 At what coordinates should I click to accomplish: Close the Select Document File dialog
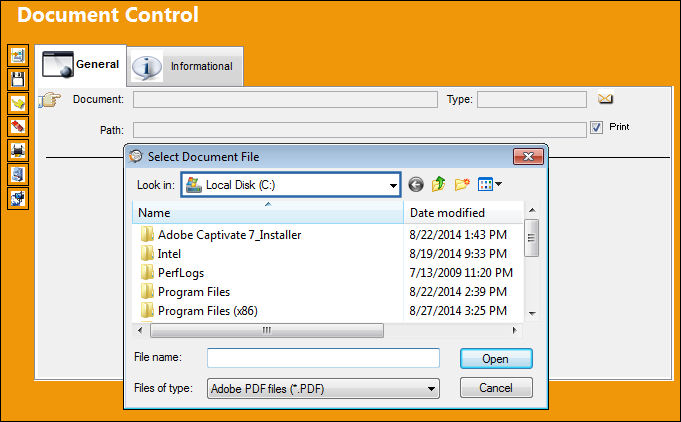528,157
